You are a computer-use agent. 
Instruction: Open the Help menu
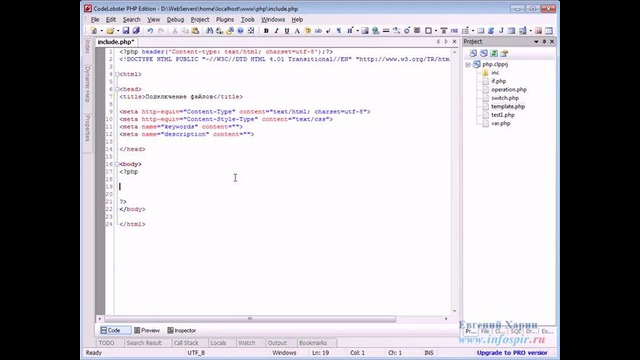pos(297,20)
